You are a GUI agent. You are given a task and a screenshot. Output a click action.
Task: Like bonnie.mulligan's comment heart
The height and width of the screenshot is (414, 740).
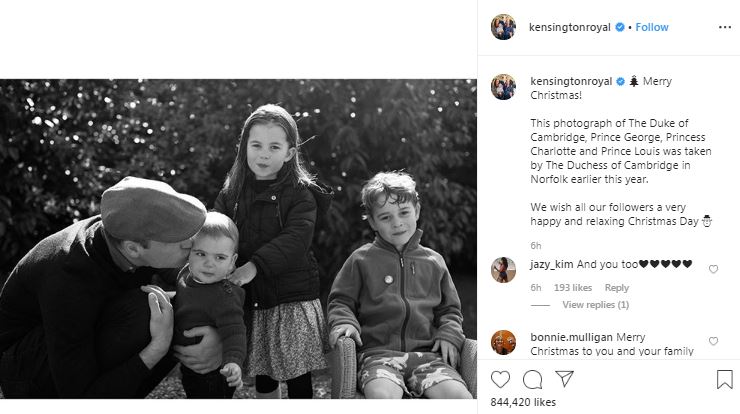point(713,341)
